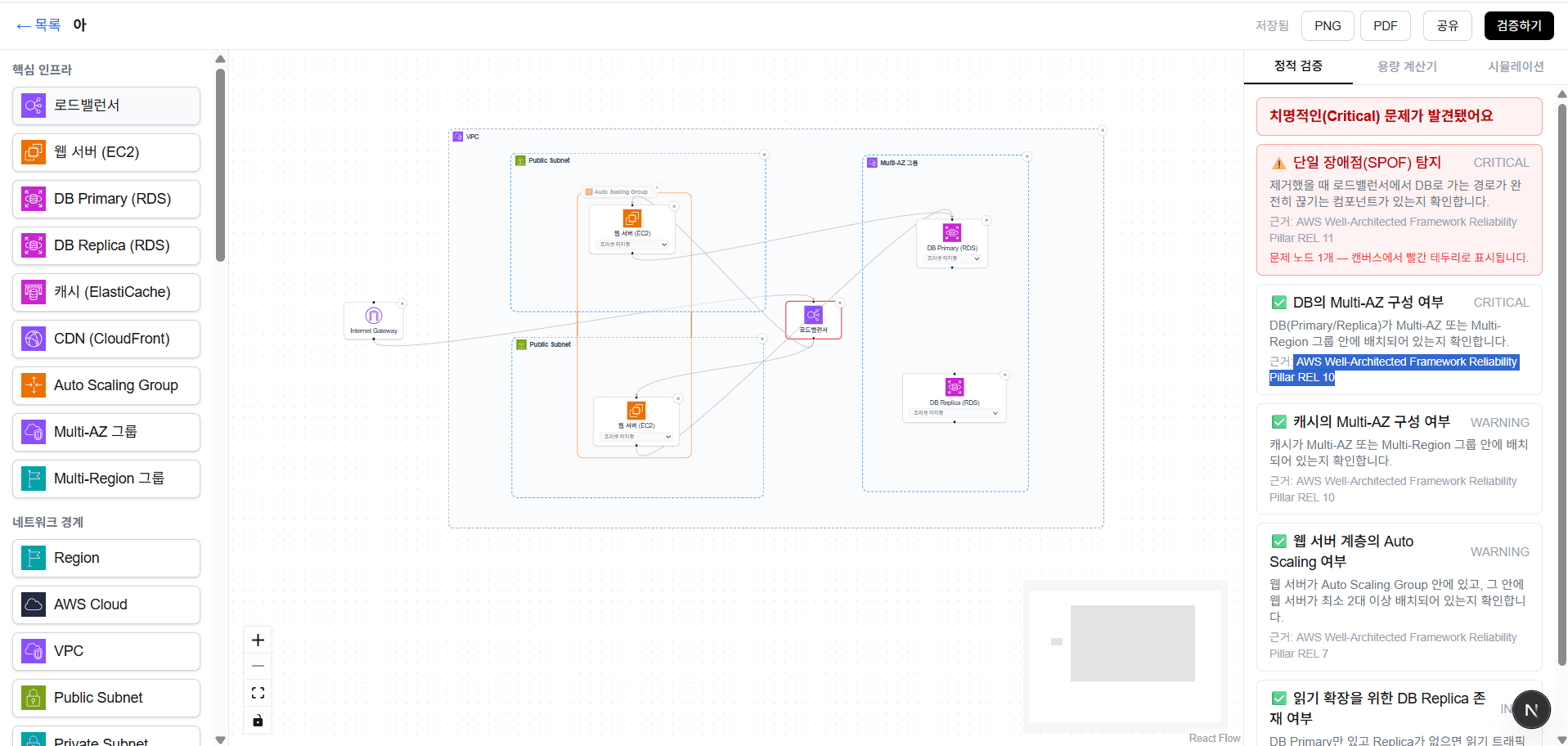Open the 시뮬레이션 tab
This screenshot has width=1568, height=746.
[x=1516, y=66]
